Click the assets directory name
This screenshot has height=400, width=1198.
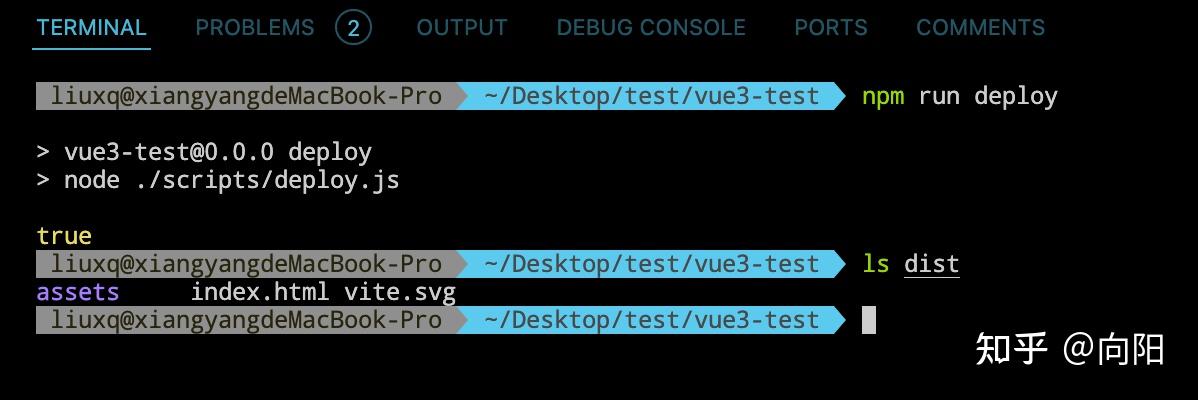pos(78,292)
